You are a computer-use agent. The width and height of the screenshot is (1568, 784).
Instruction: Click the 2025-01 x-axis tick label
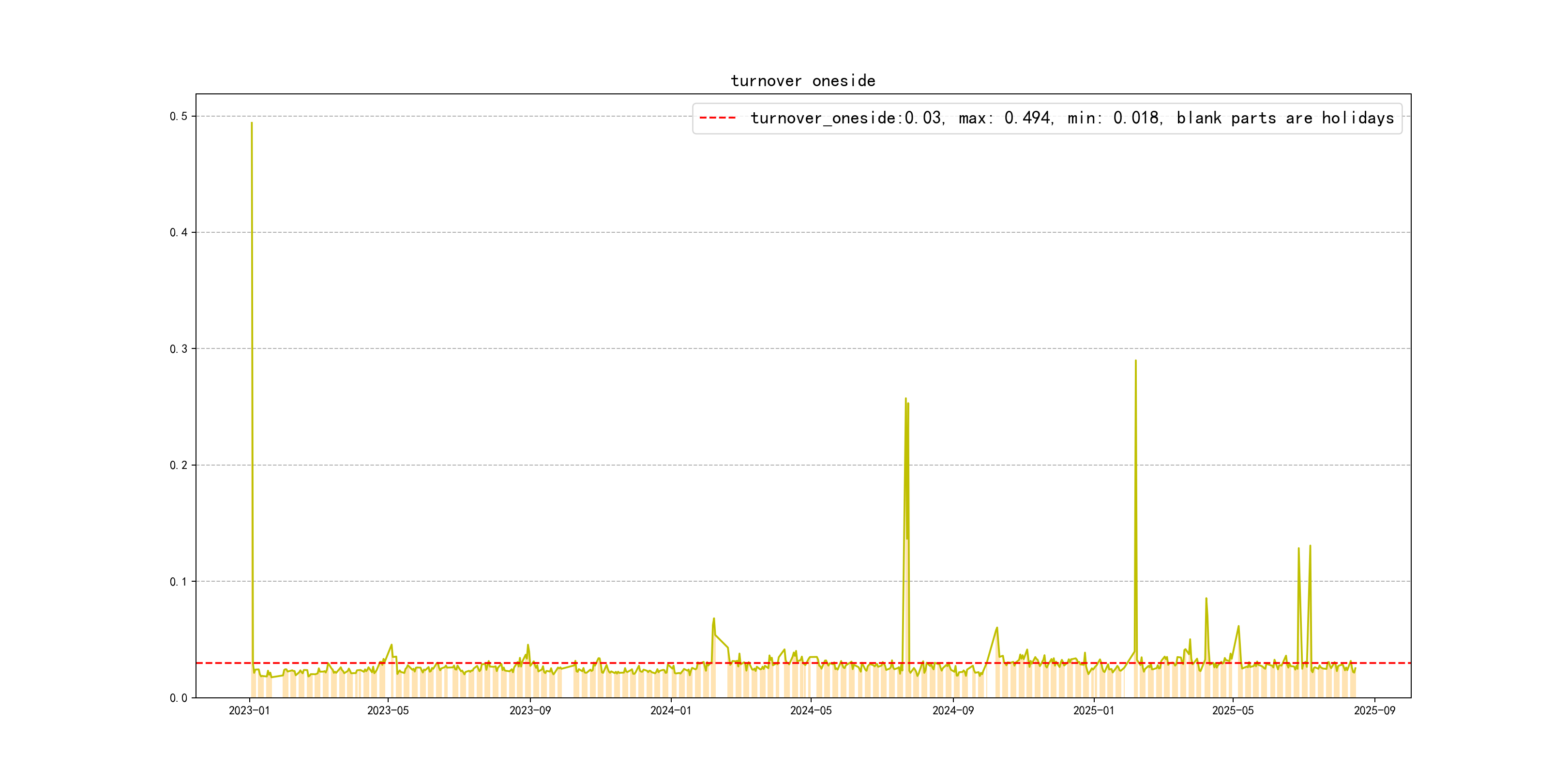[1093, 710]
